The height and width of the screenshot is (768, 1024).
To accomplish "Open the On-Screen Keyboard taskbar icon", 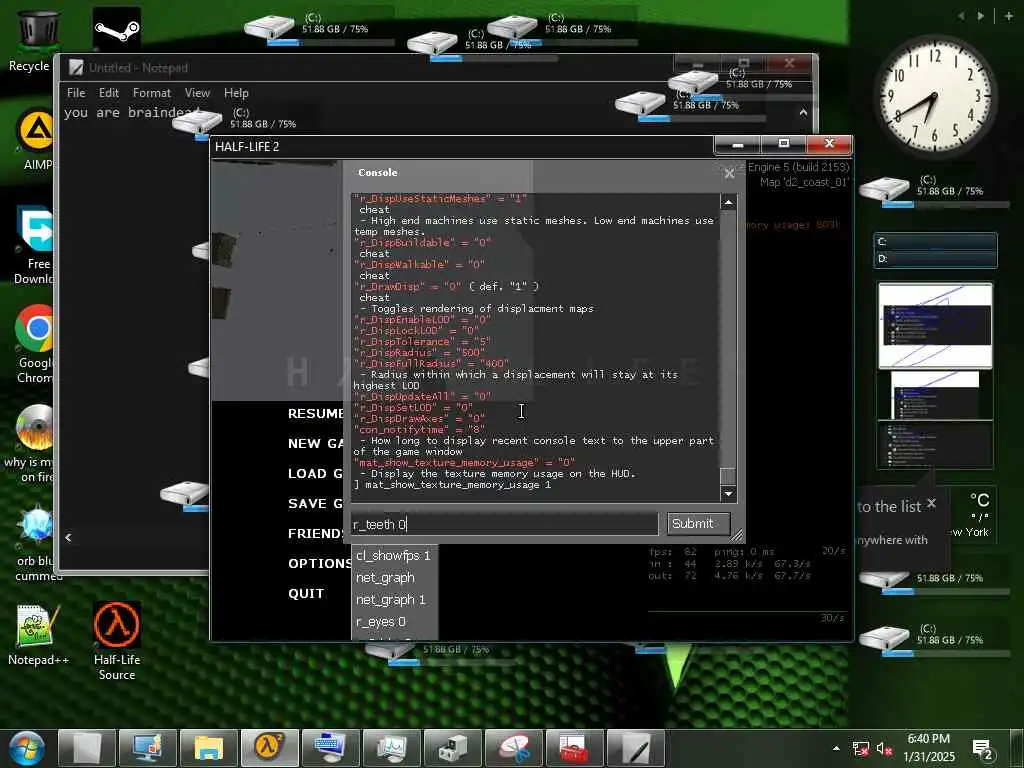I will (x=330, y=748).
